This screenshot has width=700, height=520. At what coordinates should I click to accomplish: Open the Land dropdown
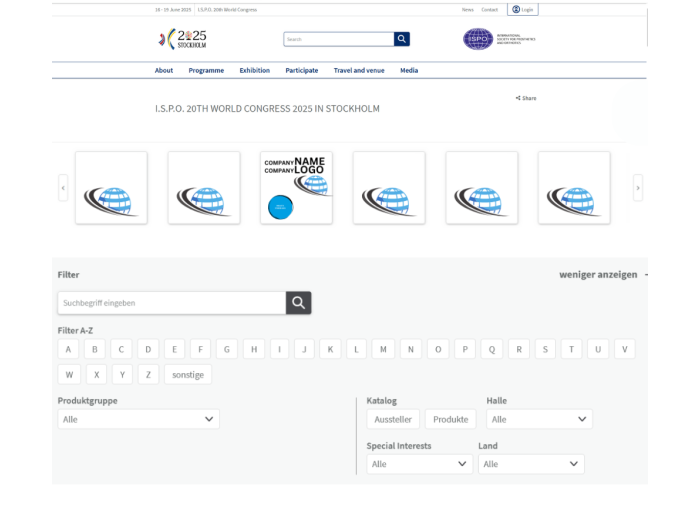point(531,464)
